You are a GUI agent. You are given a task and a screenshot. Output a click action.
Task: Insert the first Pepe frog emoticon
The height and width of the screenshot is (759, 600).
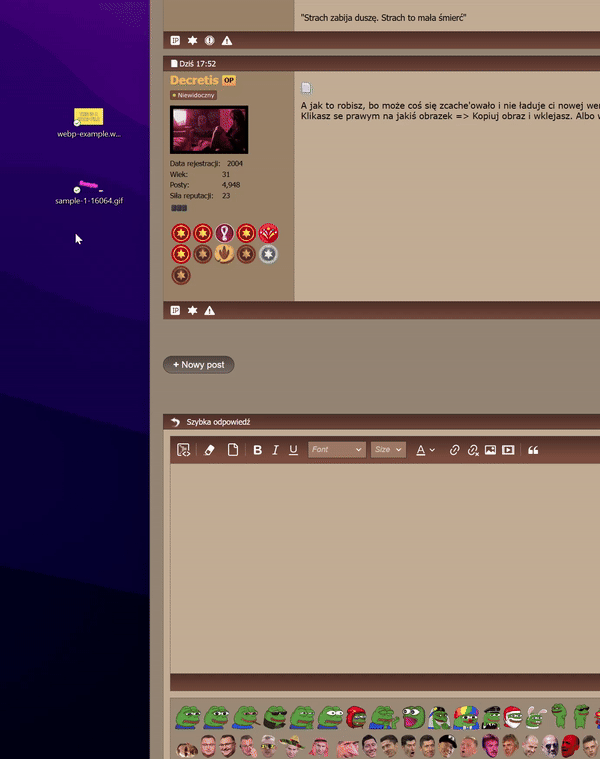tap(186, 716)
